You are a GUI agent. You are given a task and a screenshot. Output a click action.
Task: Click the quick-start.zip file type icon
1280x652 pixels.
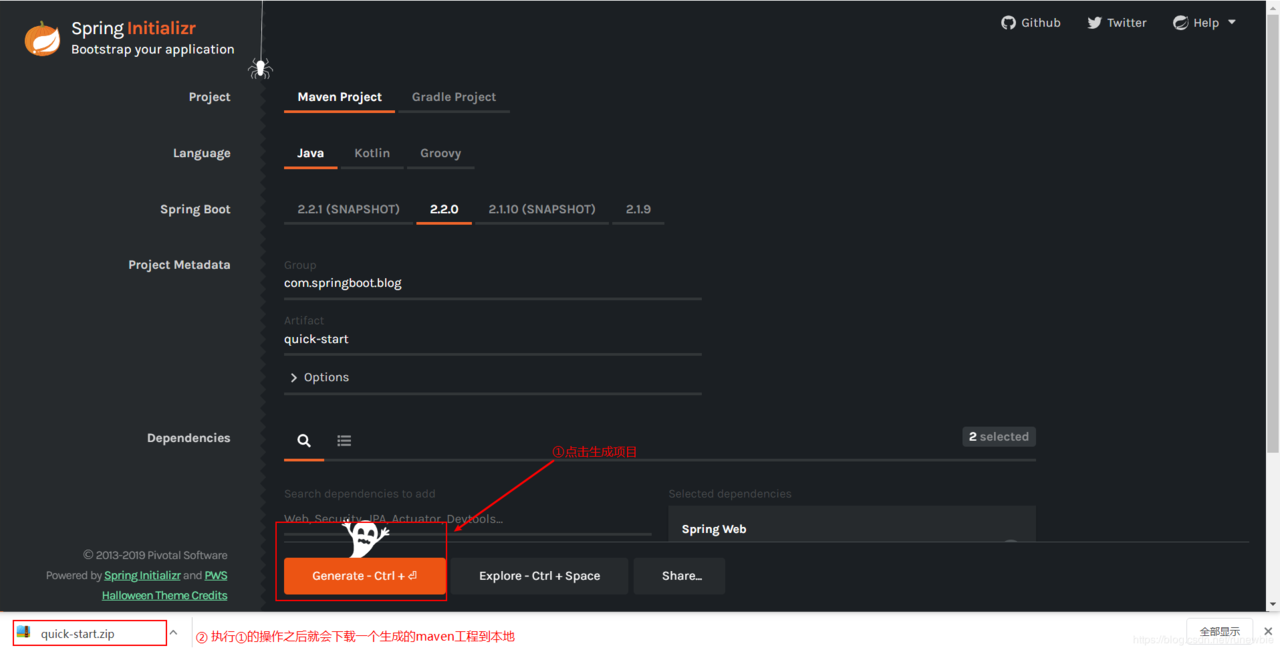24,633
